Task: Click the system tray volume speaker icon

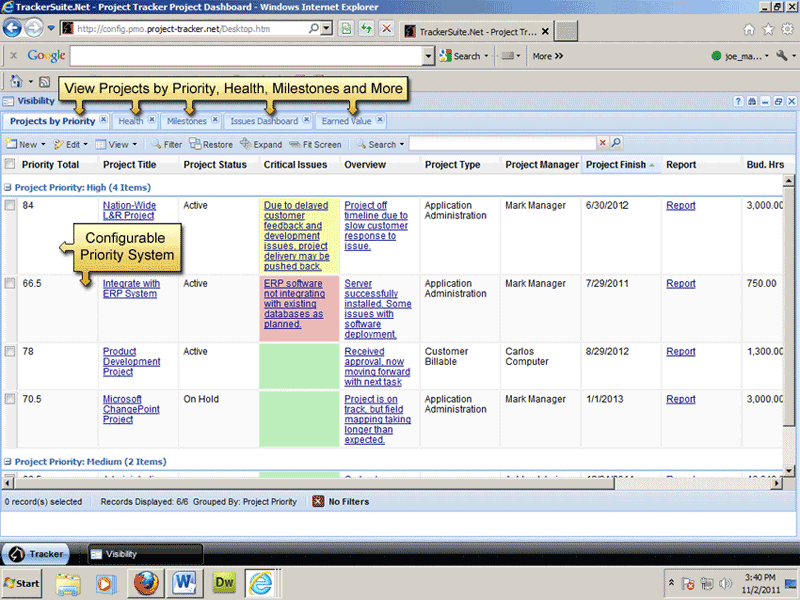Action: (724, 583)
